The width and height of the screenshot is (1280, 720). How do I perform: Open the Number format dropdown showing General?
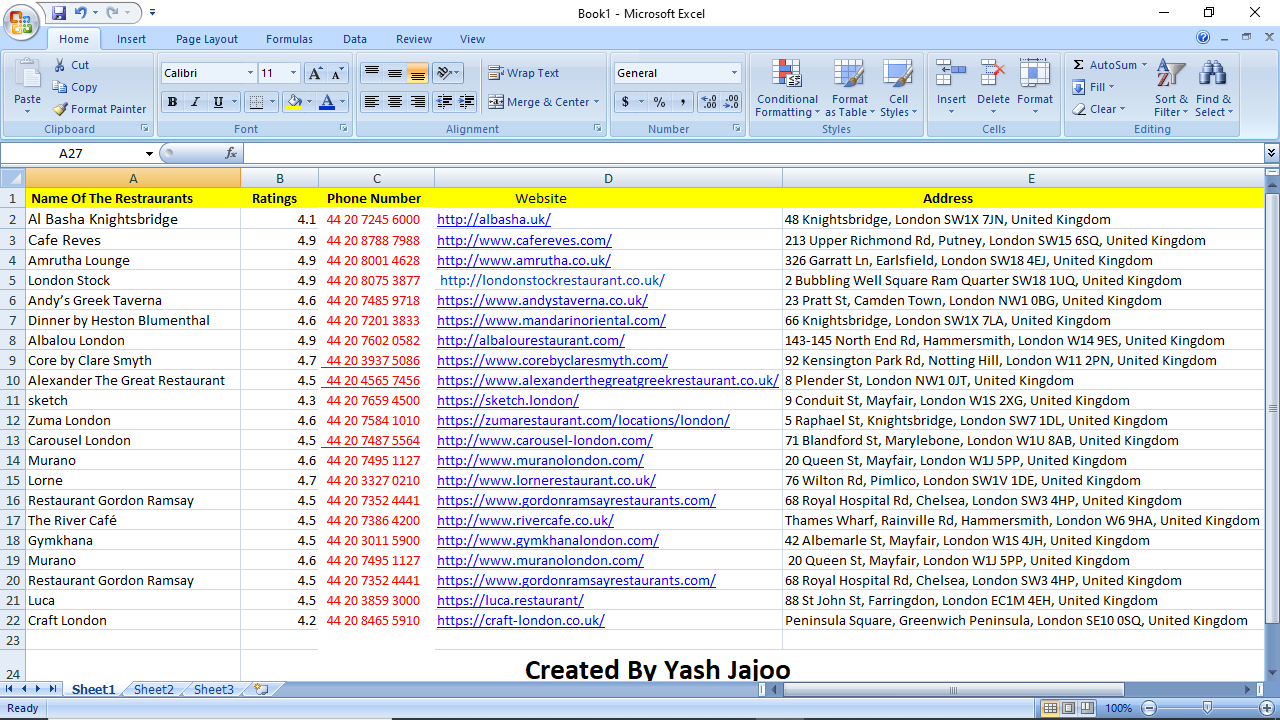(x=677, y=72)
